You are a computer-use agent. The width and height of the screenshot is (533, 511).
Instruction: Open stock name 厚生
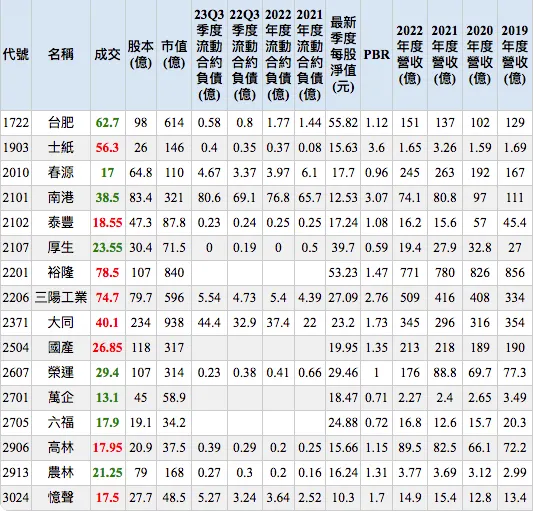pos(61,248)
